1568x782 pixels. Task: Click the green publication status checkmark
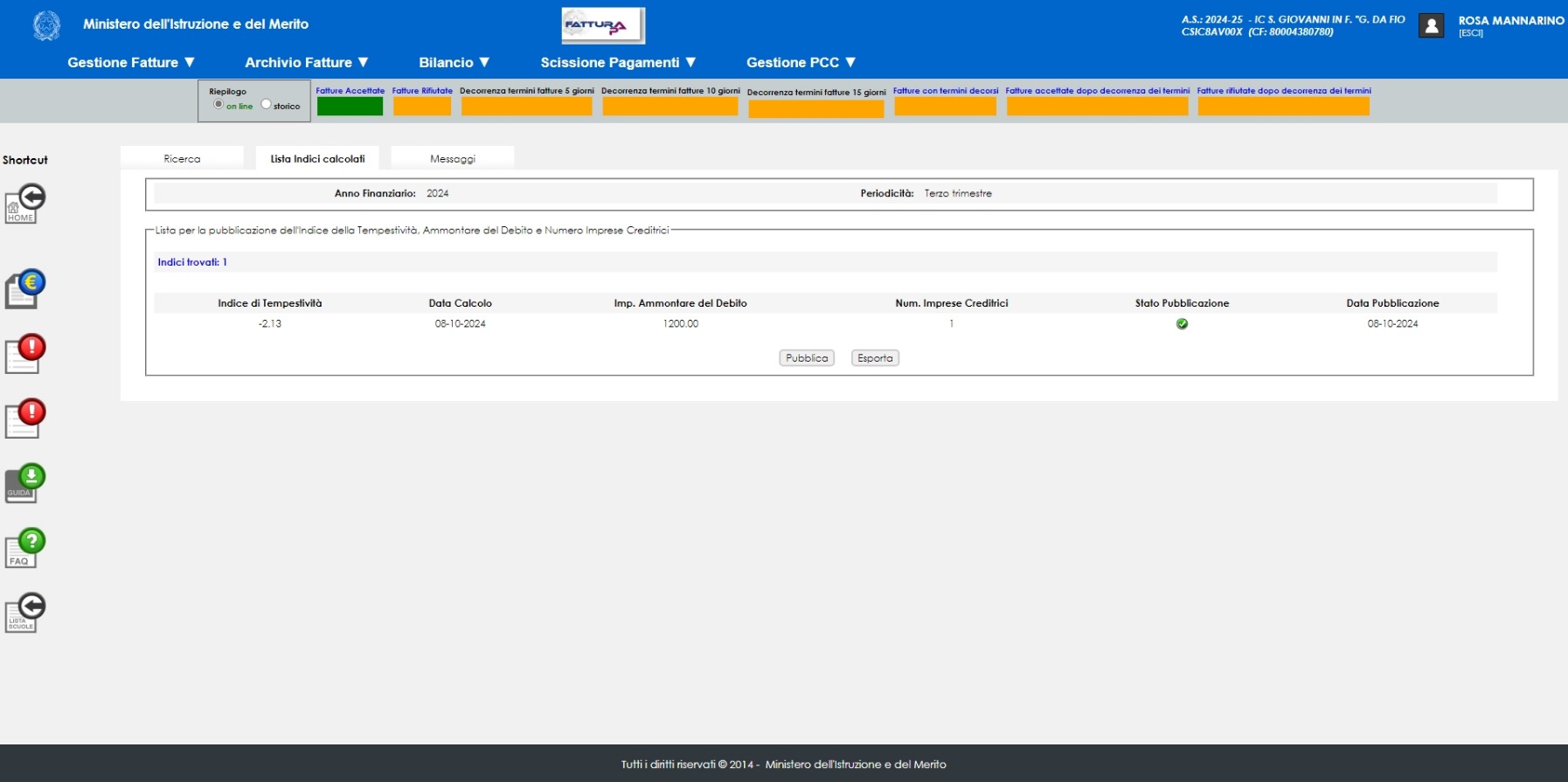(1182, 324)
